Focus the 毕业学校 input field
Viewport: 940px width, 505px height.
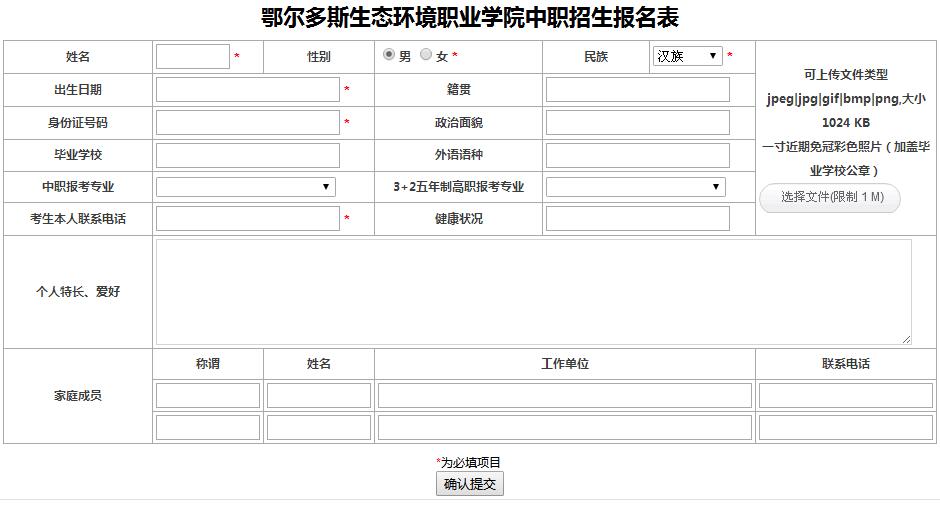248,155
